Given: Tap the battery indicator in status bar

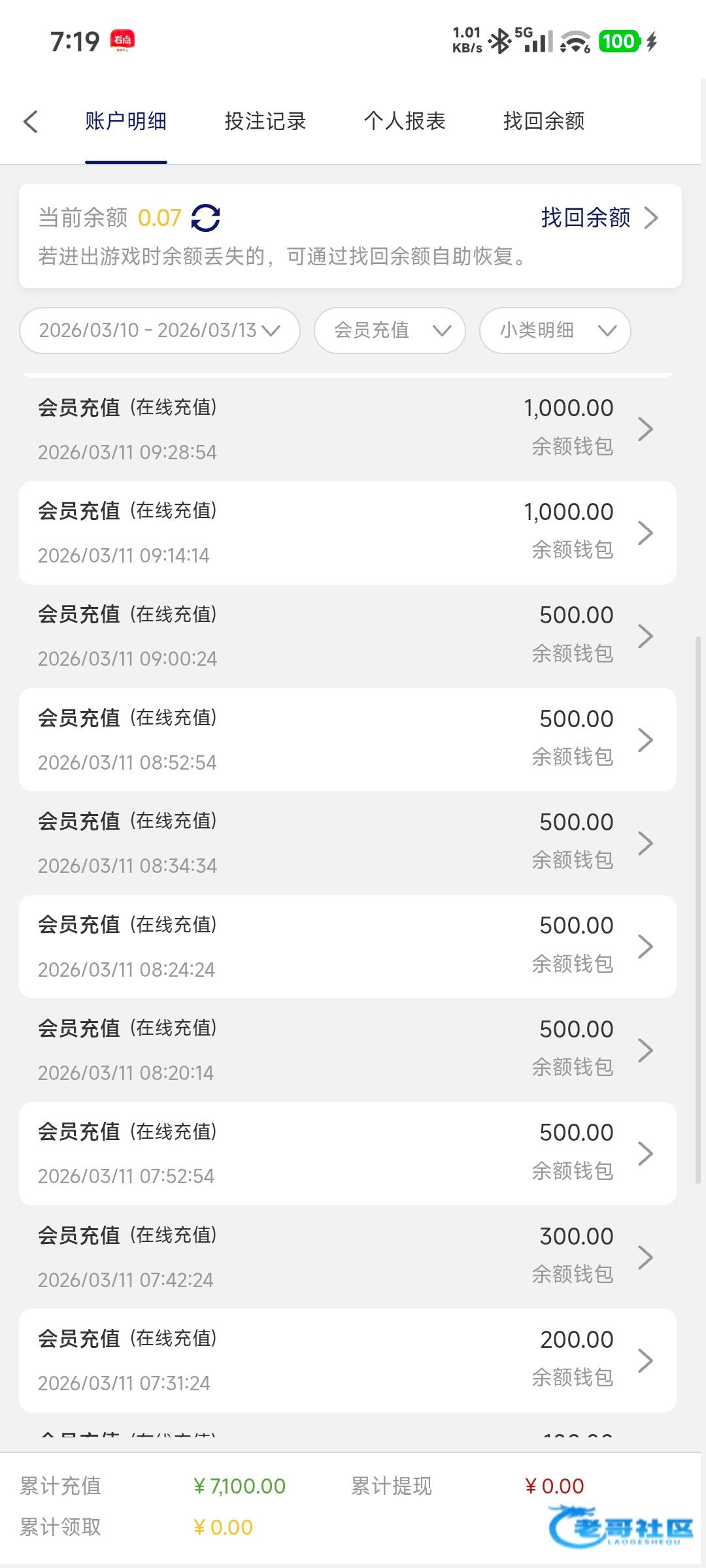Looking at the screenshot, I should [x=618, y=41].
